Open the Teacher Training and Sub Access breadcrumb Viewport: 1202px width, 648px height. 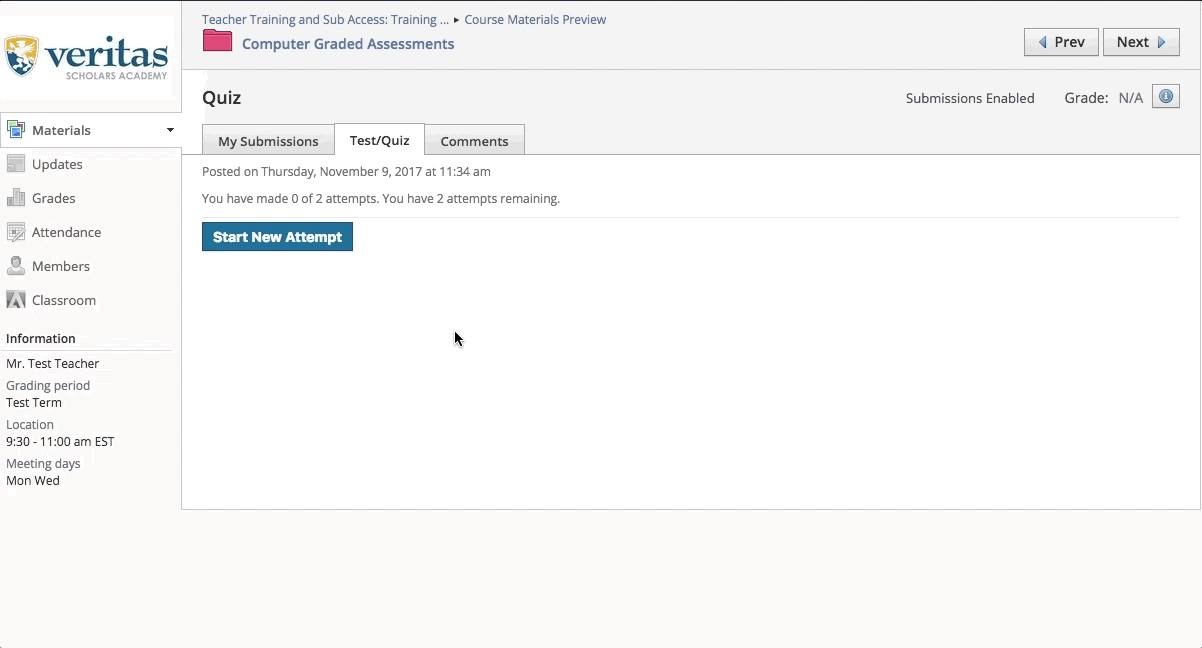325,19
